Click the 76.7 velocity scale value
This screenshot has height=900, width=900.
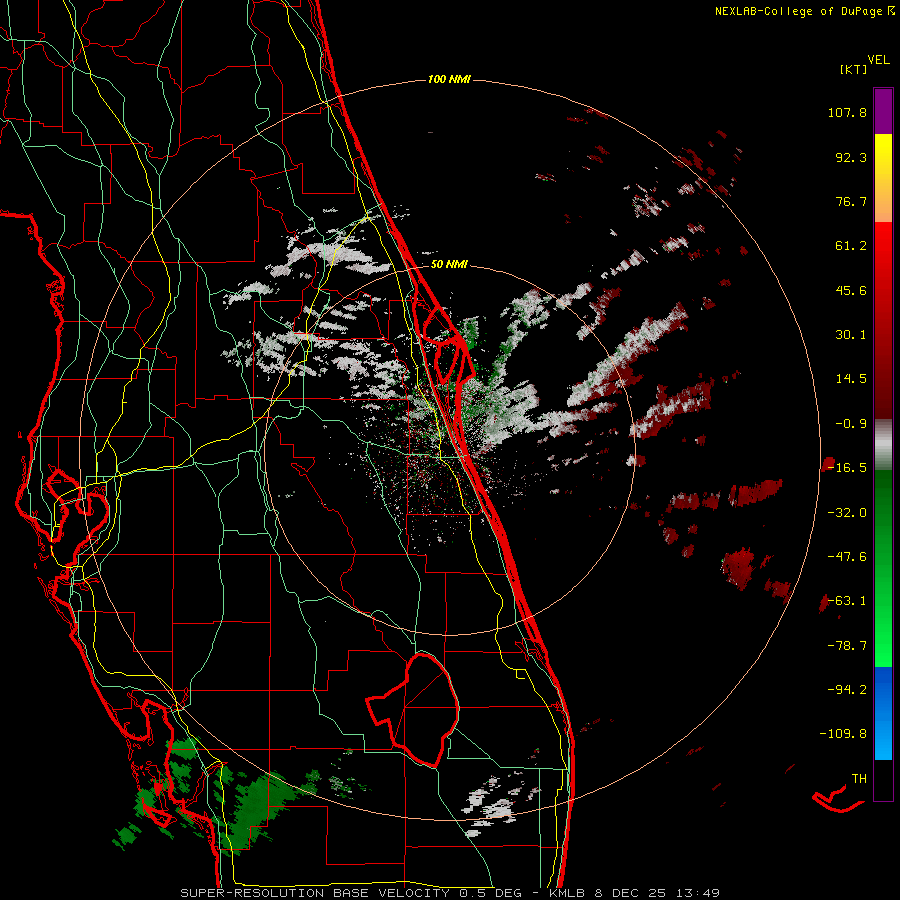(x=851, y=201)
